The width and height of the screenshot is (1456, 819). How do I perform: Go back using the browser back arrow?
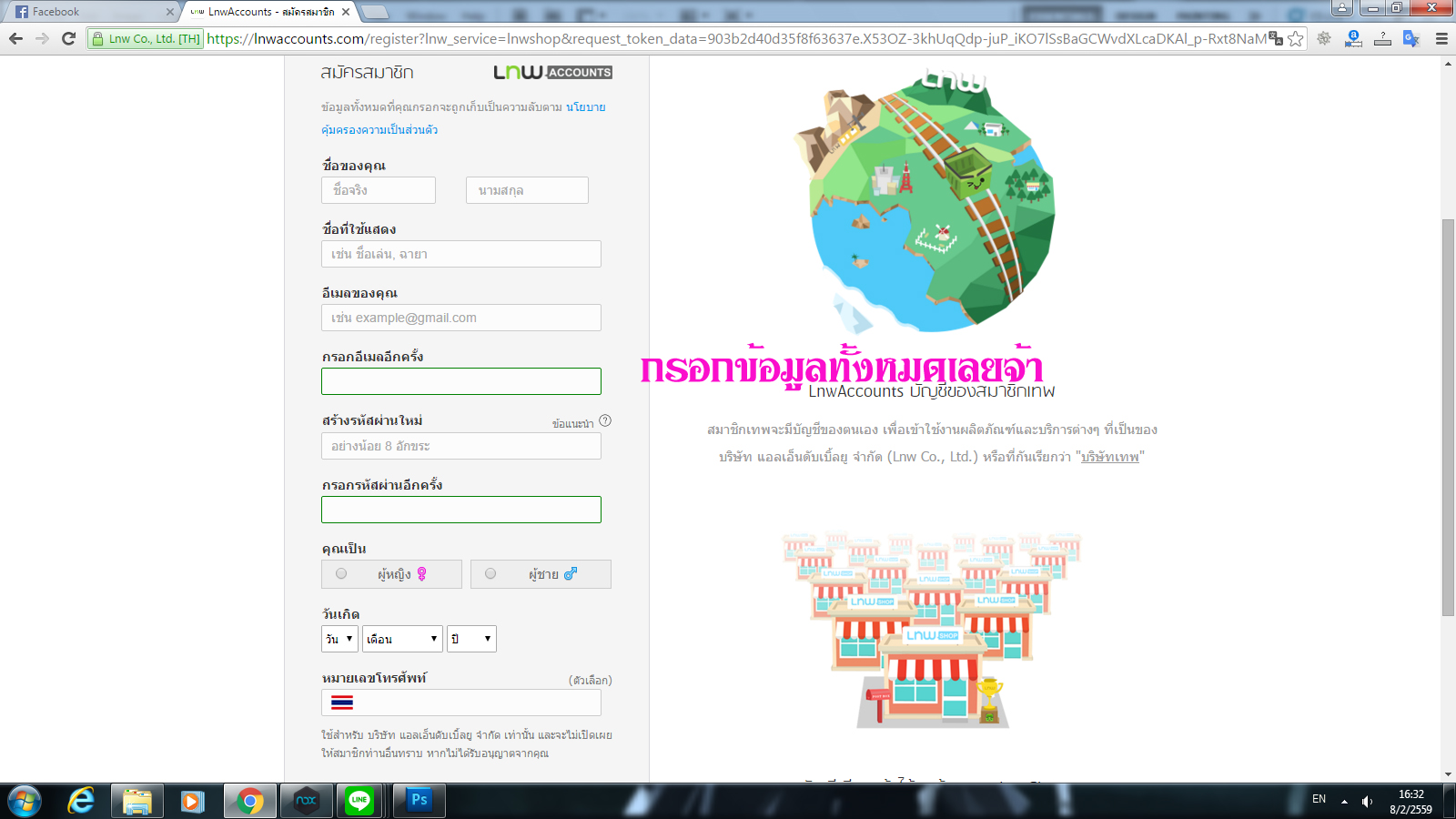[x=15, y=38]
